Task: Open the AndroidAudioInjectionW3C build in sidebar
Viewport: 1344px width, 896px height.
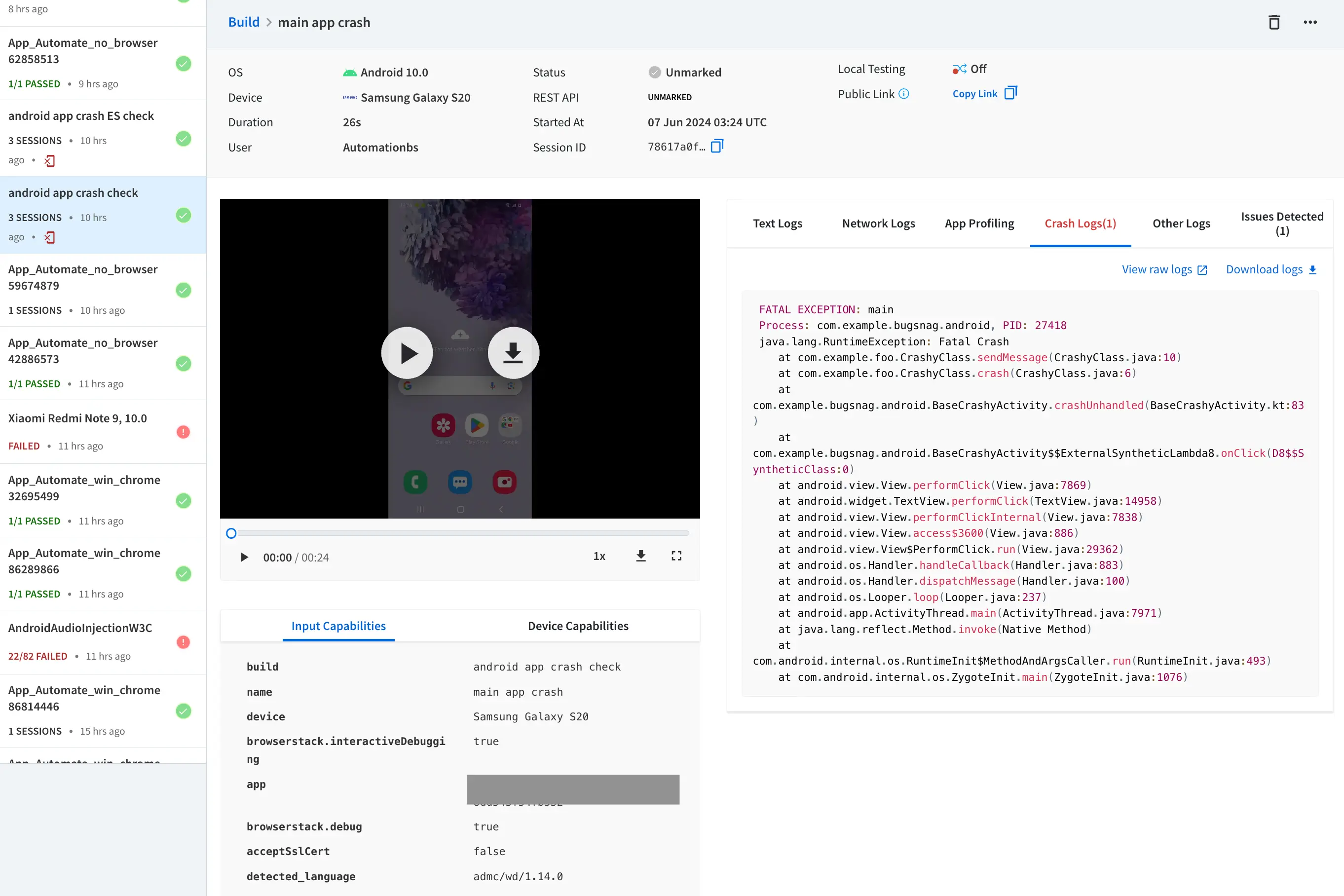Action: coord(80,628)
